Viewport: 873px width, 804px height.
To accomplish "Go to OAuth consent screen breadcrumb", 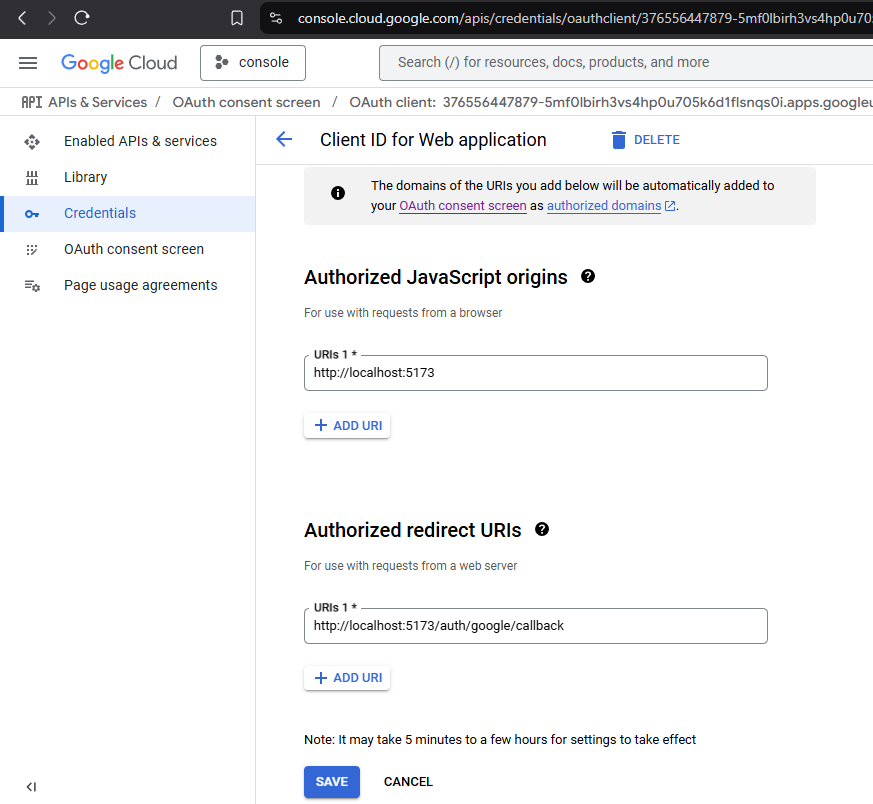I will 246,102.
